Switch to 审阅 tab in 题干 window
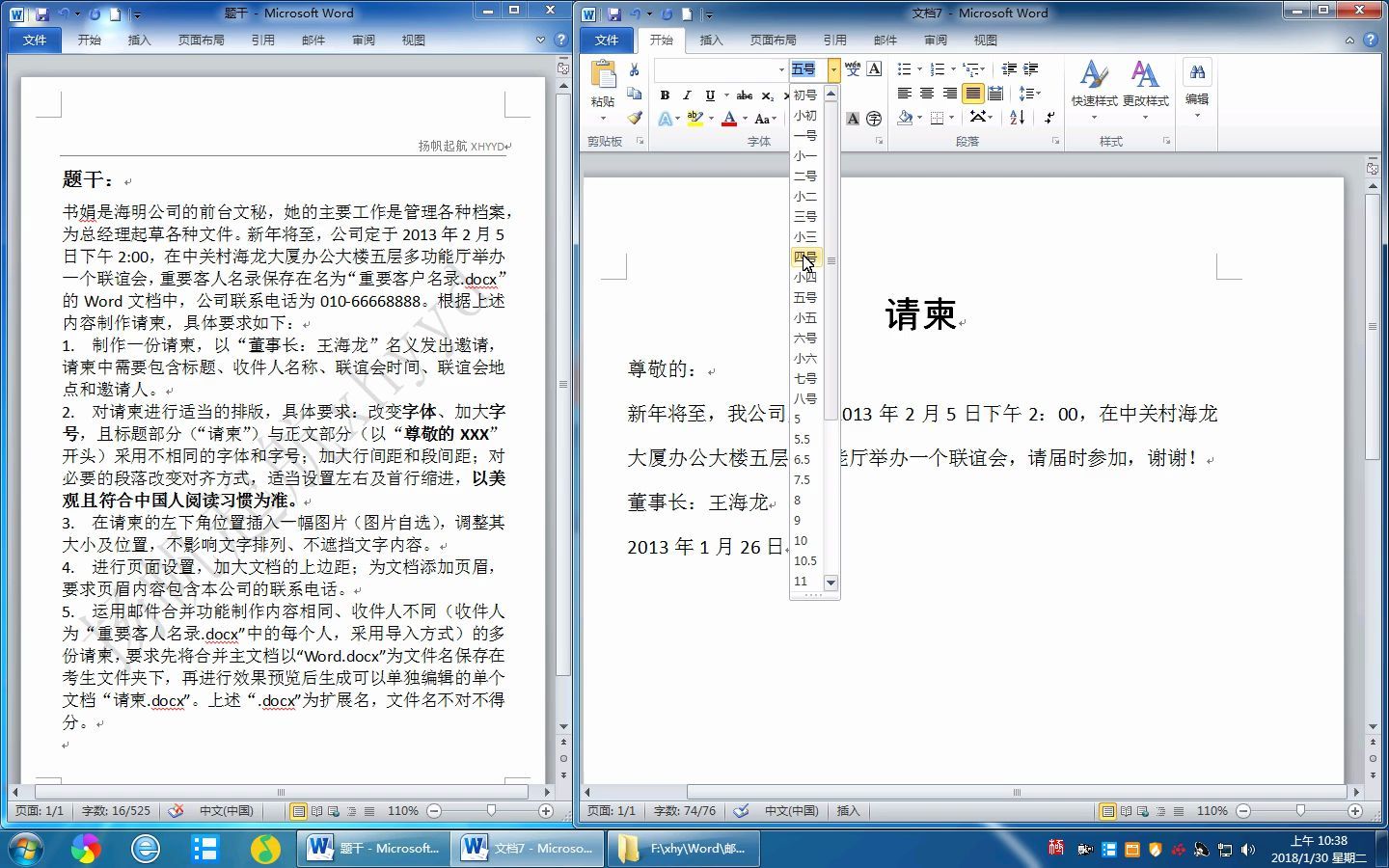Screen dimensions: 1389x868 [x=364, y=40]
